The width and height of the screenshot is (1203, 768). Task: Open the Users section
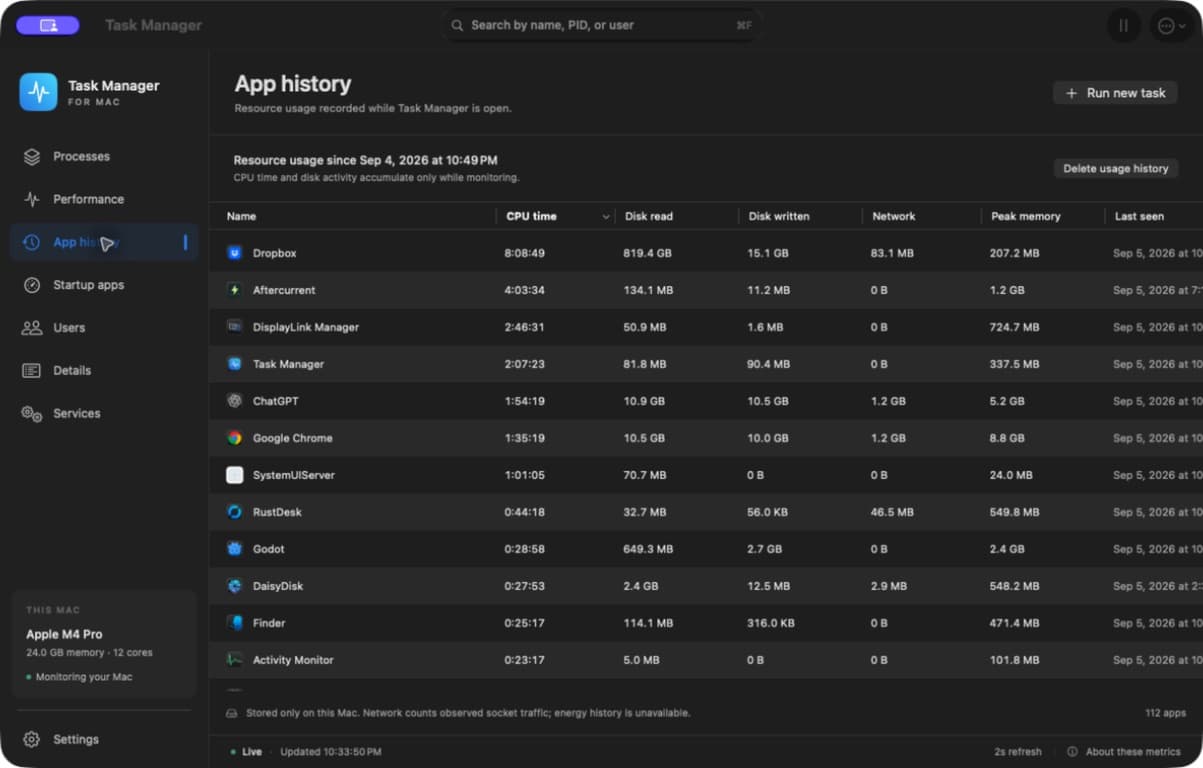(104, 328)
